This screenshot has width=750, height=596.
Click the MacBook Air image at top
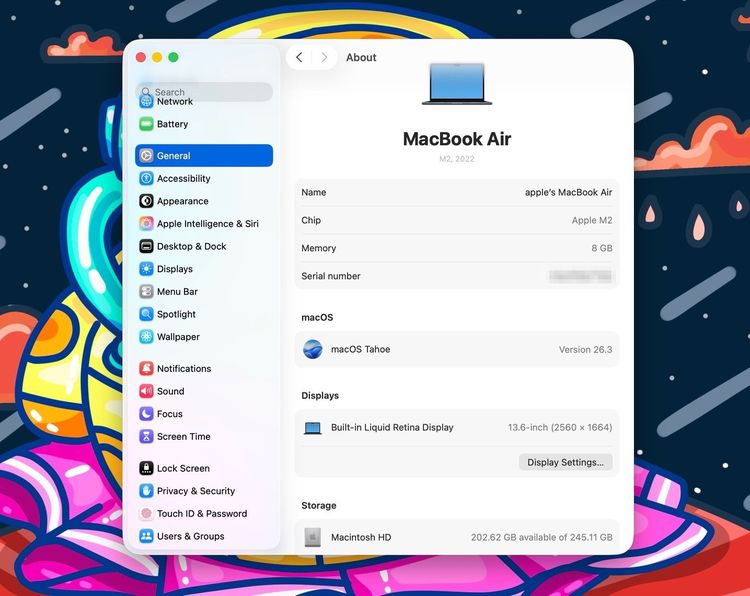pyautogui.click(x=457, y=84)
